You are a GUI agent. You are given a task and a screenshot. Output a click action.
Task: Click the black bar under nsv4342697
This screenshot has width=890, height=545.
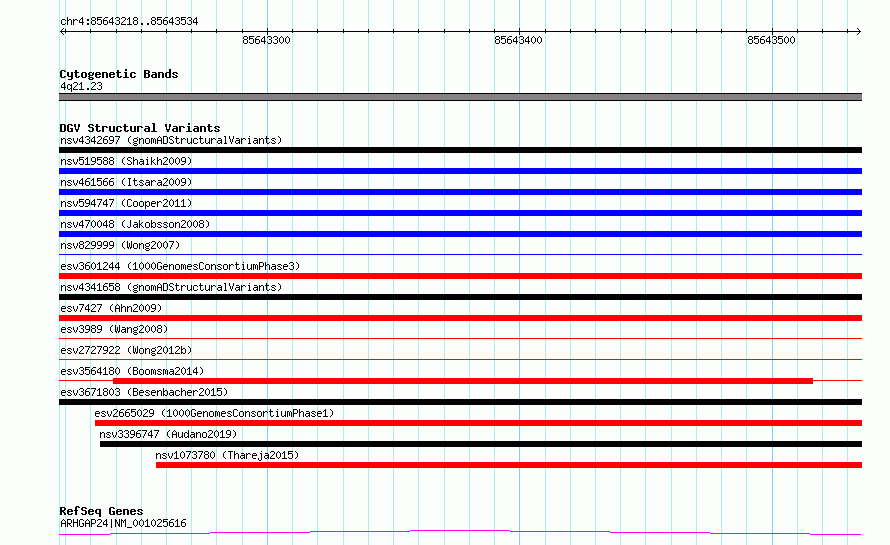(460, 150)
